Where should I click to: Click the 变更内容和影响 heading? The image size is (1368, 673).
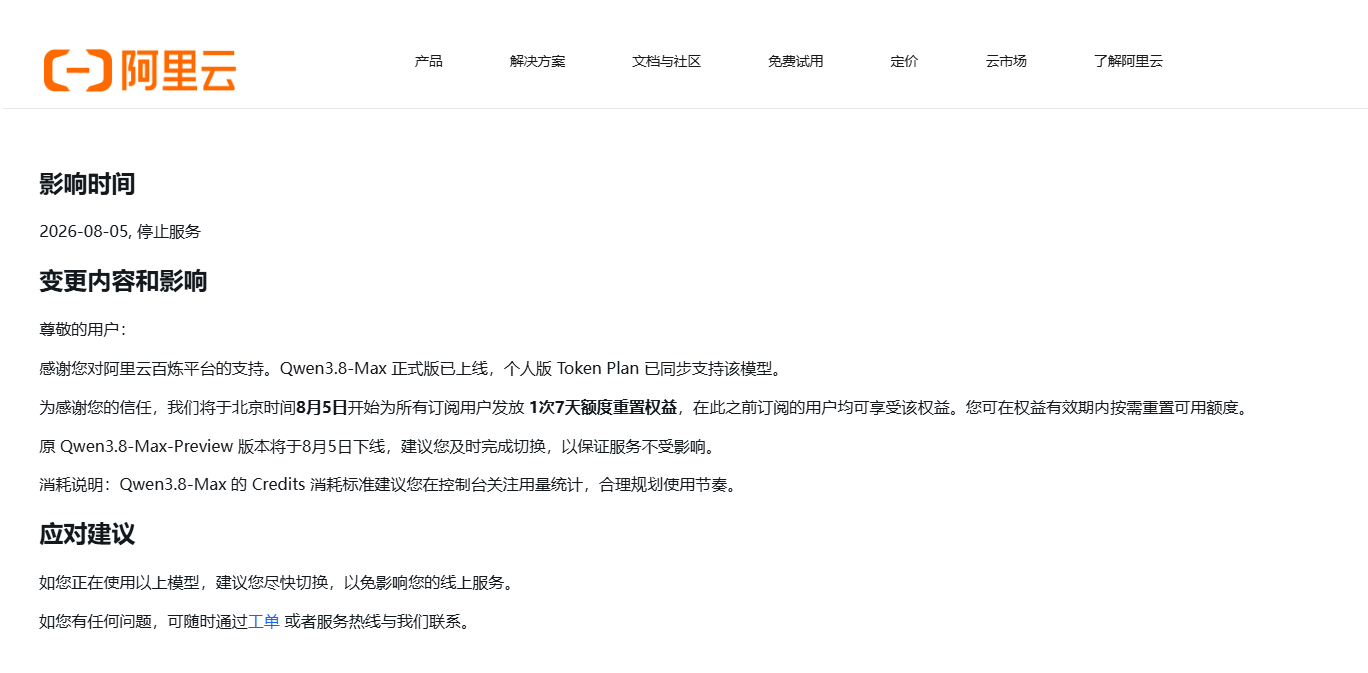click(x=123, y=281)
